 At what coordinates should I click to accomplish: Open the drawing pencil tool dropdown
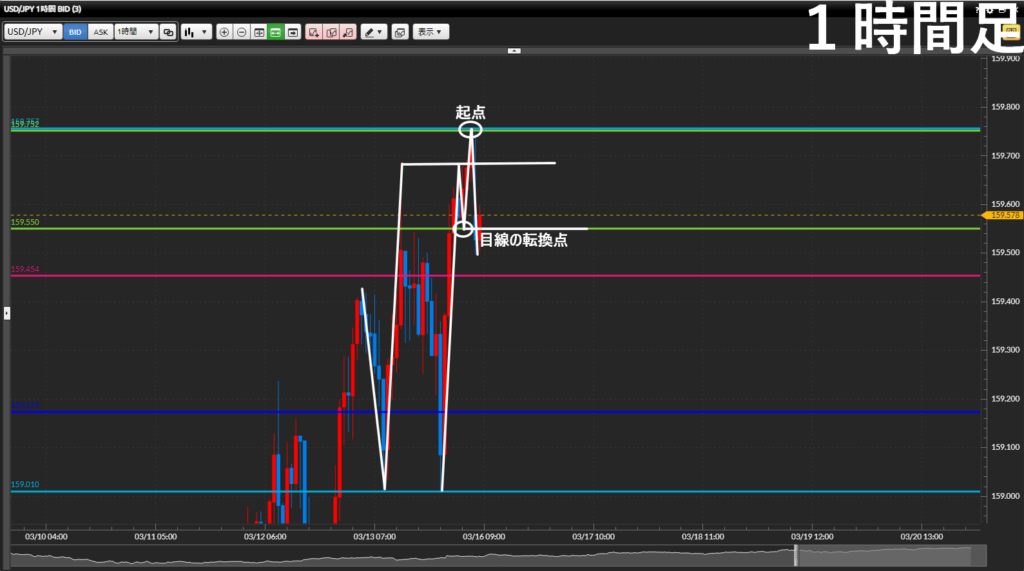coord(374,32)
